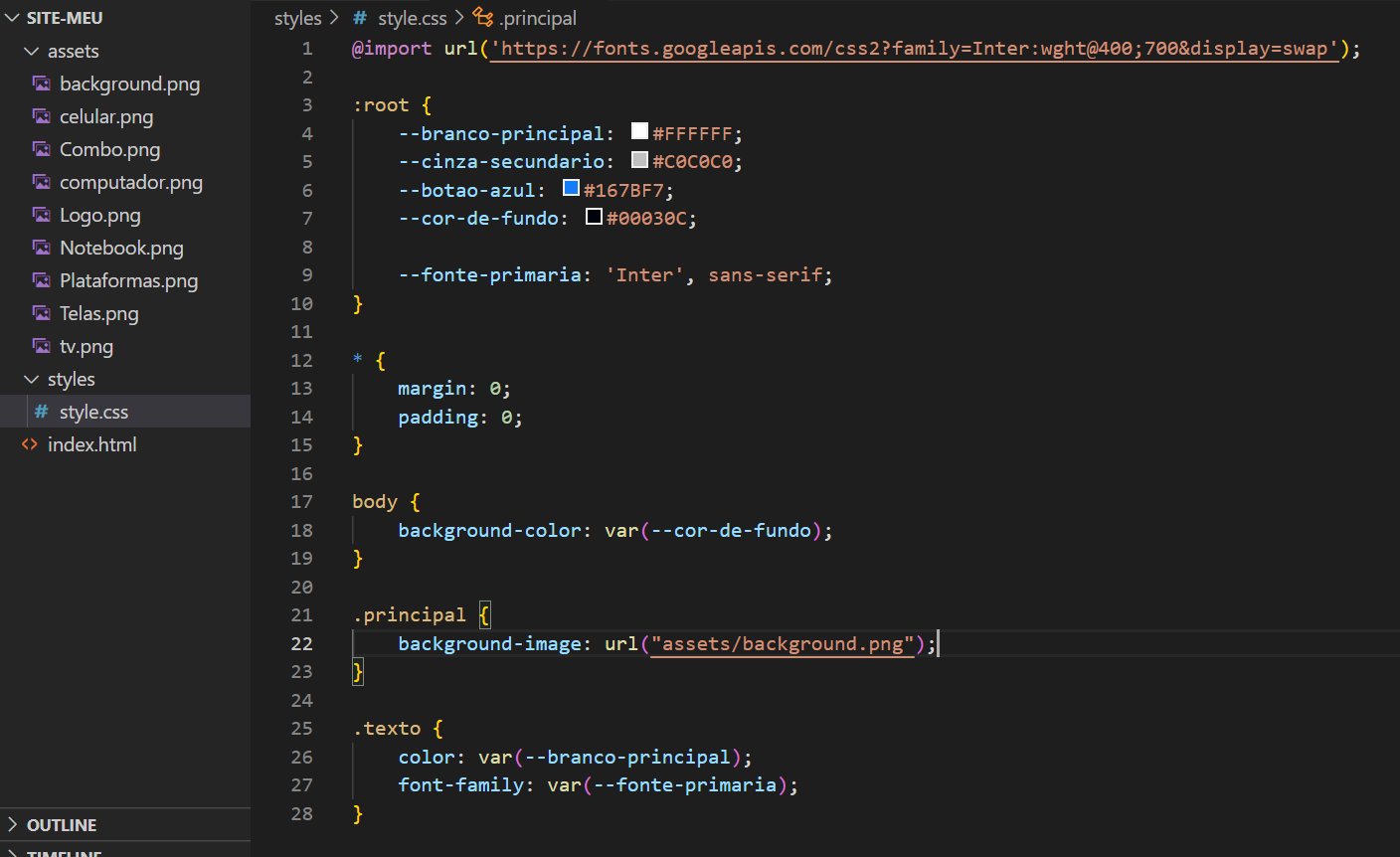Select Telas.png file
This screenshot has height=857, width=1400.
99,313
